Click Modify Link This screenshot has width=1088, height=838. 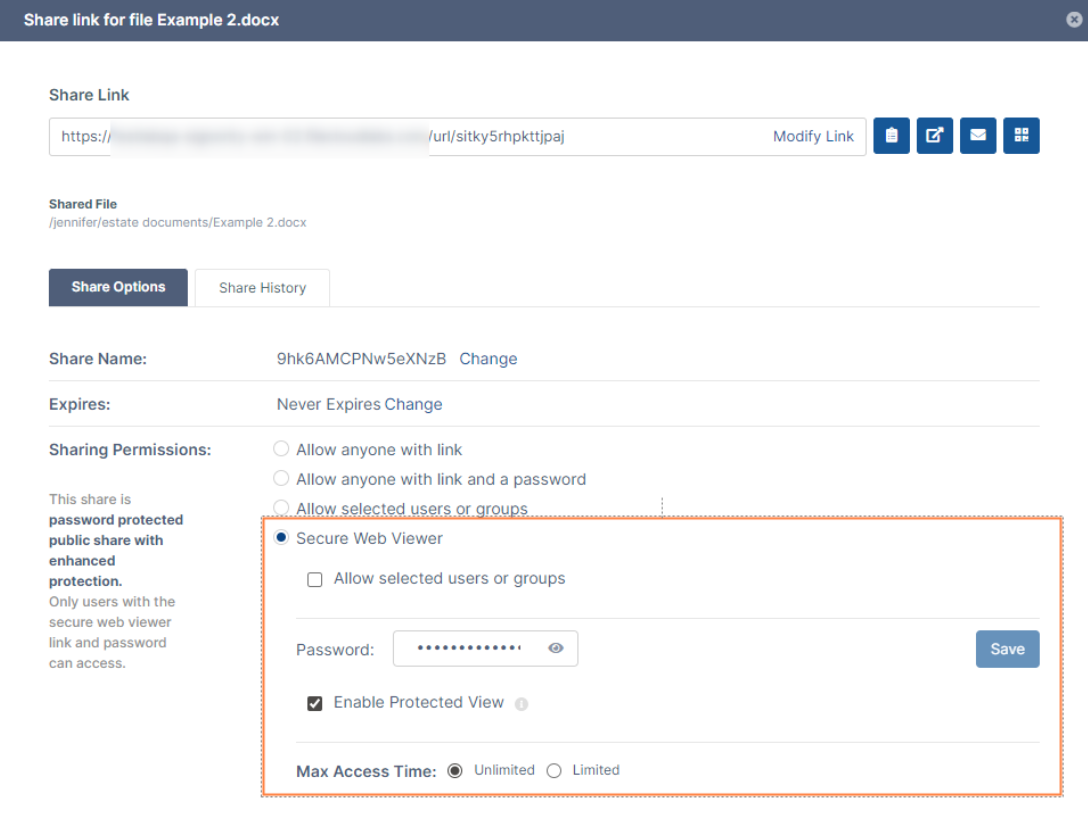(x=814, y=135)
